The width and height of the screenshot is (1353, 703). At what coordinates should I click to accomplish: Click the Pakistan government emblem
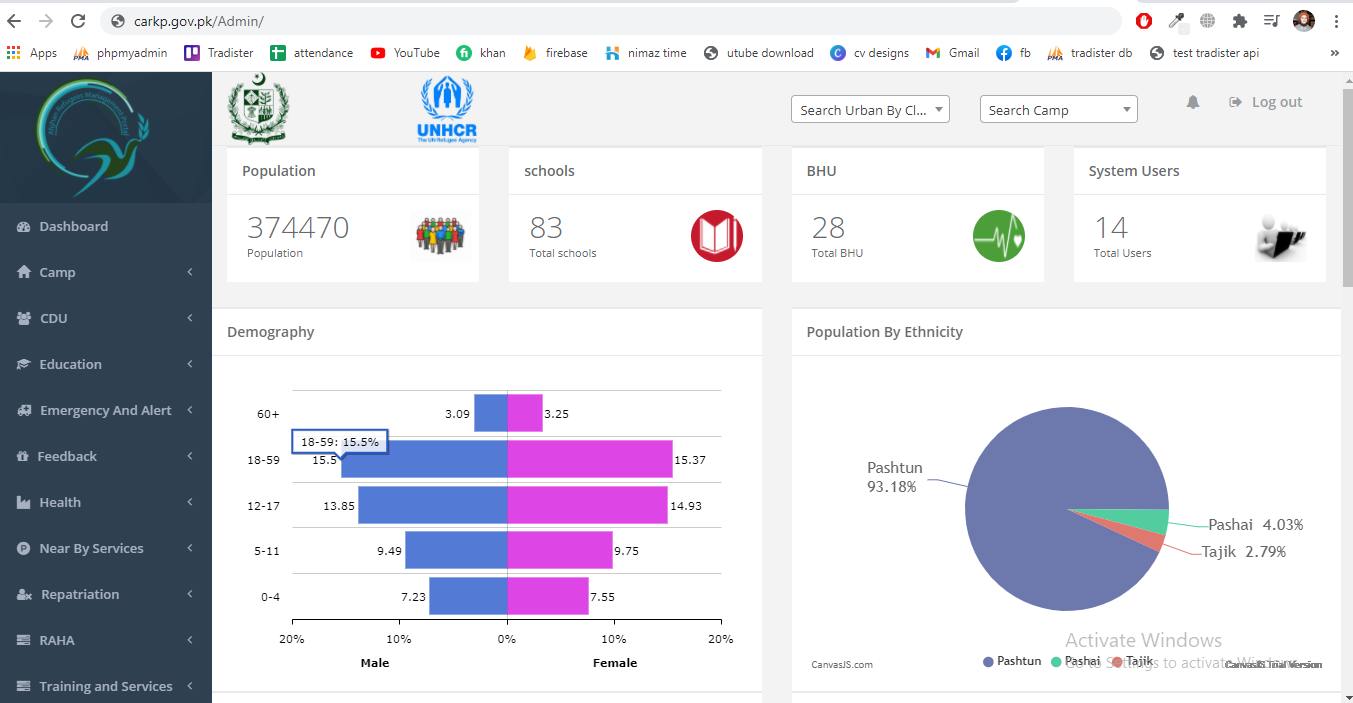[259, 108]
